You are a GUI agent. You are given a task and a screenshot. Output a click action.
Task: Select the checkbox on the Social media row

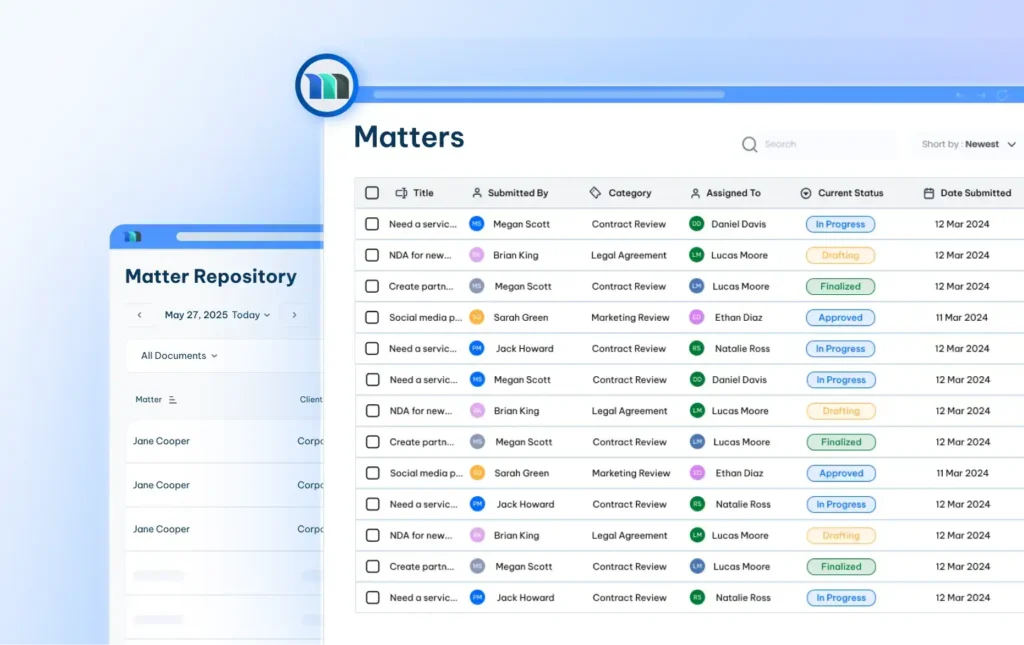372,317
